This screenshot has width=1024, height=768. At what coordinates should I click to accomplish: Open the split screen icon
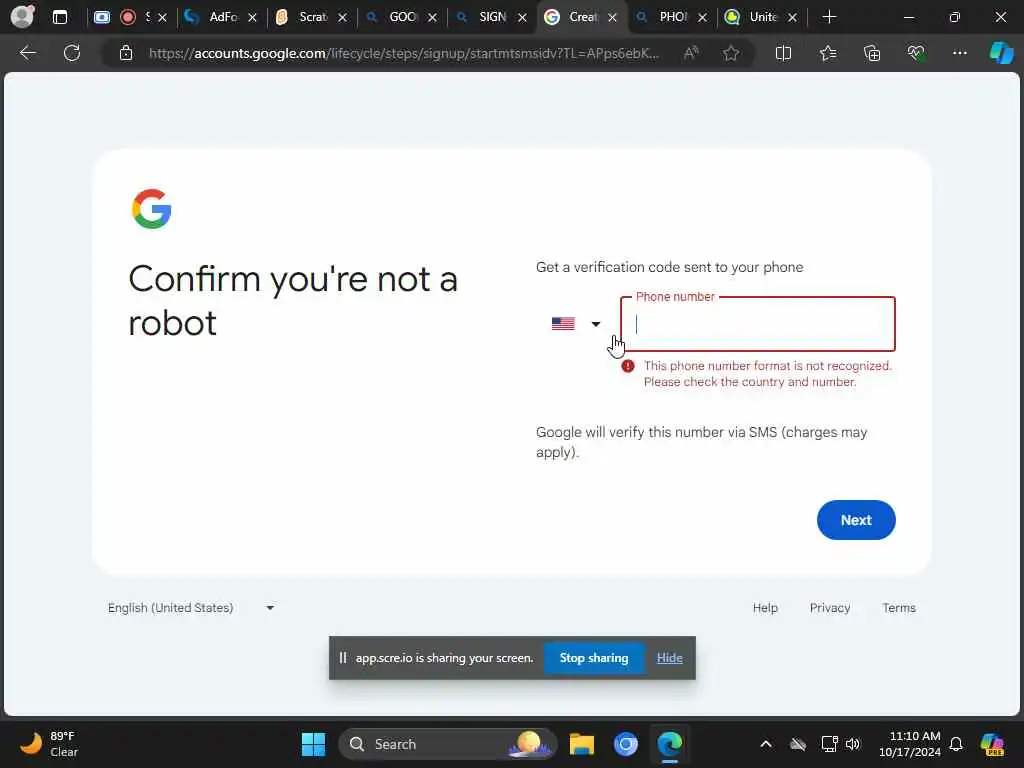tap(783, 53)
